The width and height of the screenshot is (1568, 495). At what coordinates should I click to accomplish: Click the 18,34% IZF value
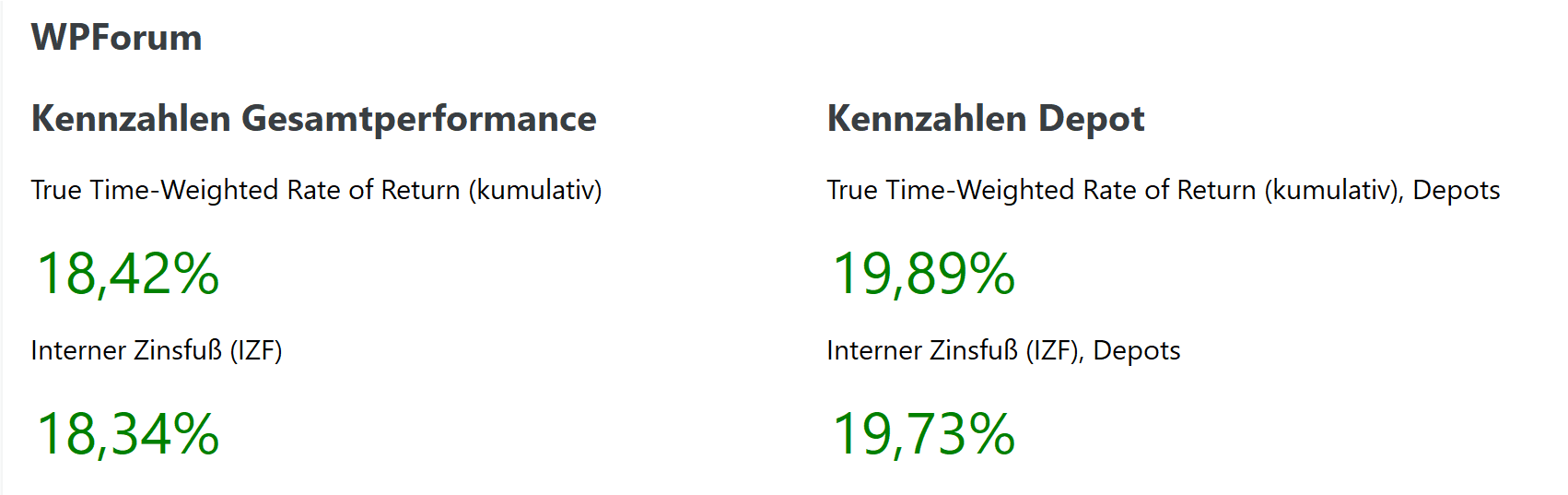tap(127, 434)
